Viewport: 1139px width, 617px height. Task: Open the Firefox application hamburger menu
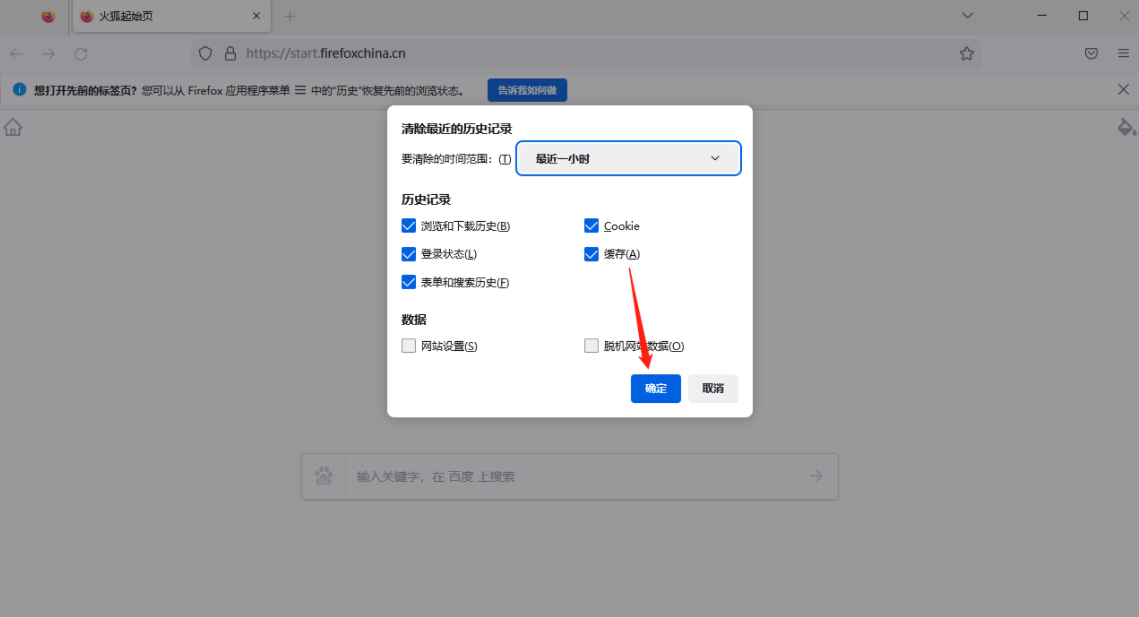(1123, 53)
